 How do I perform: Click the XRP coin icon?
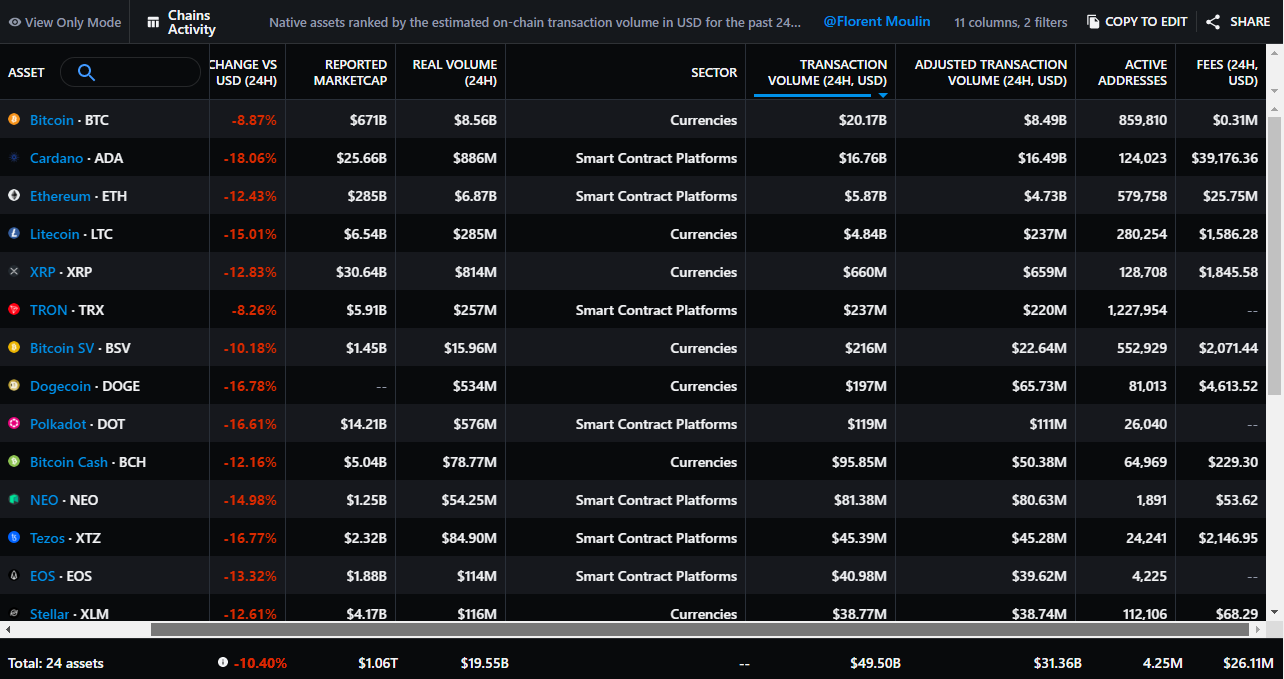pos(14,272)
